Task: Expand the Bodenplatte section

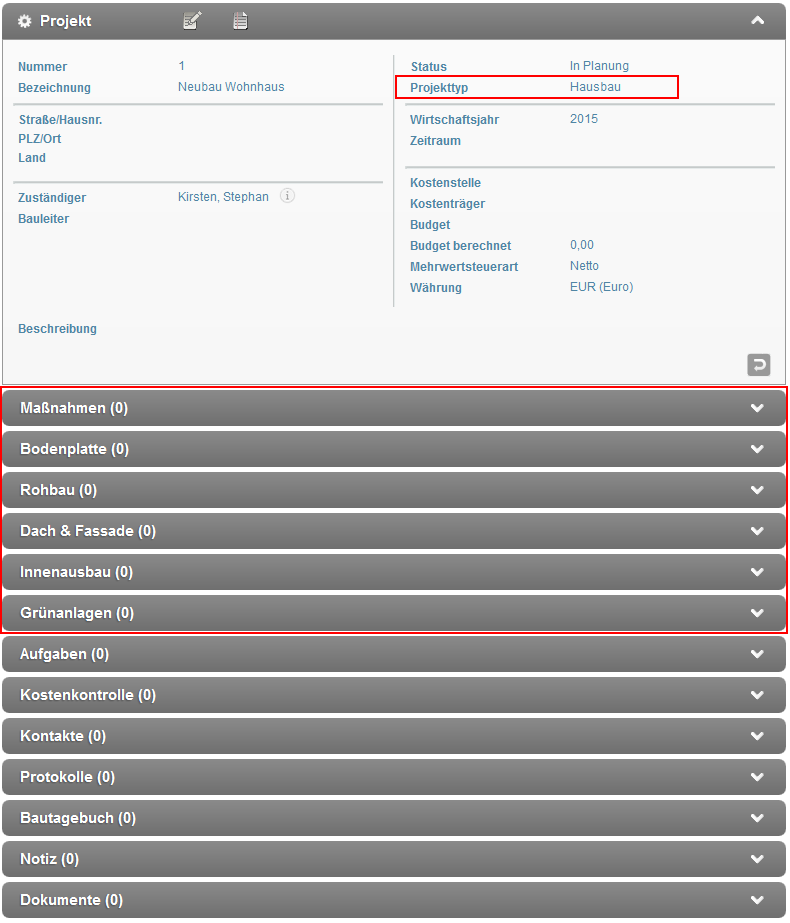Action: click(757, 449)
